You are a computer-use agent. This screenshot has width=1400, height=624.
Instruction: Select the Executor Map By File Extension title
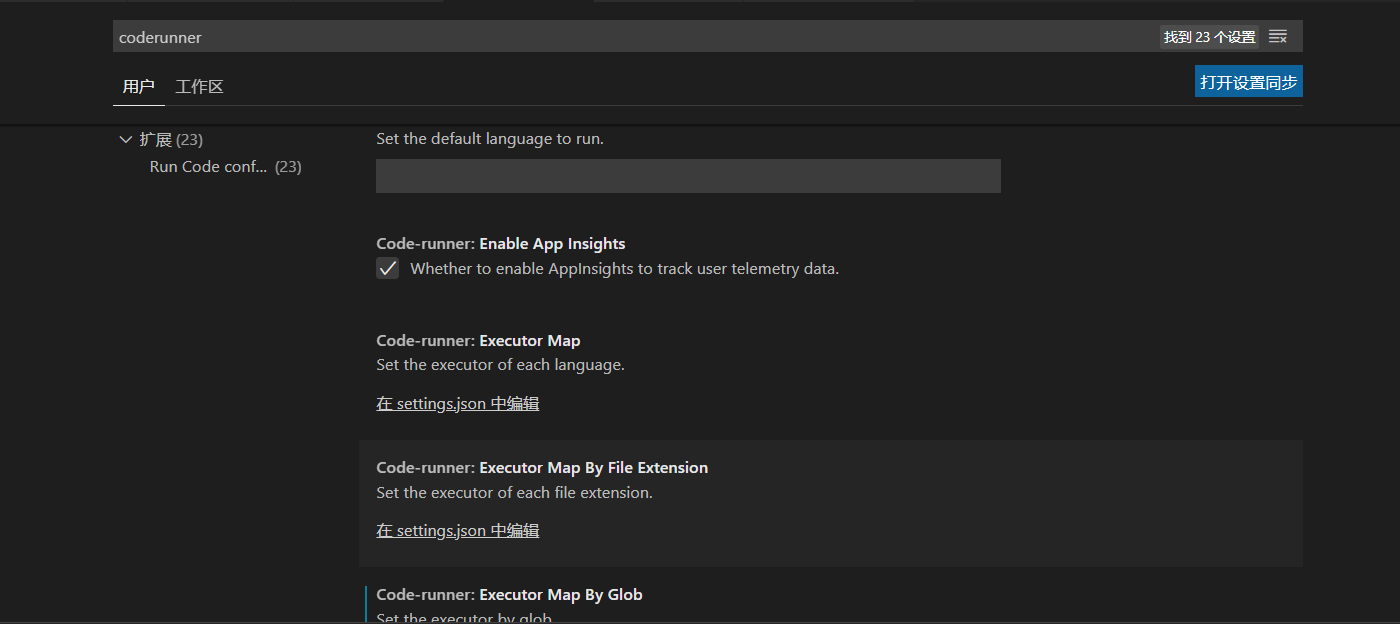pyautogui.click(x=542, y=467)
